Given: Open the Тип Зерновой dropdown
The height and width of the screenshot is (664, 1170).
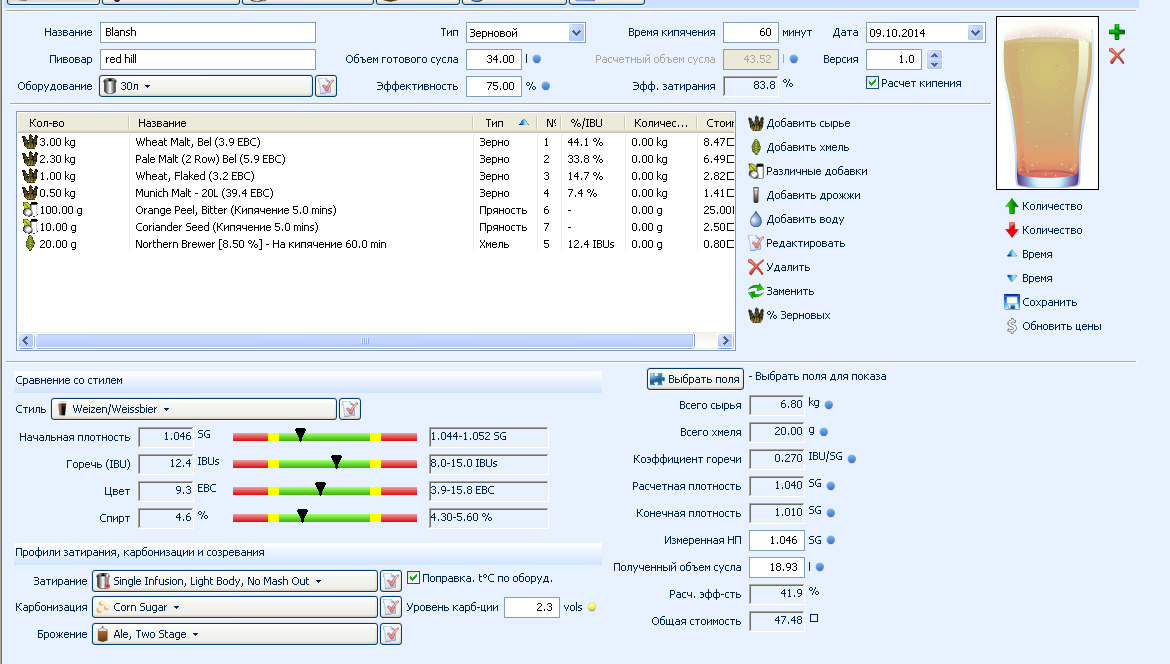Looking at the screenshot, I should (576, 33).
